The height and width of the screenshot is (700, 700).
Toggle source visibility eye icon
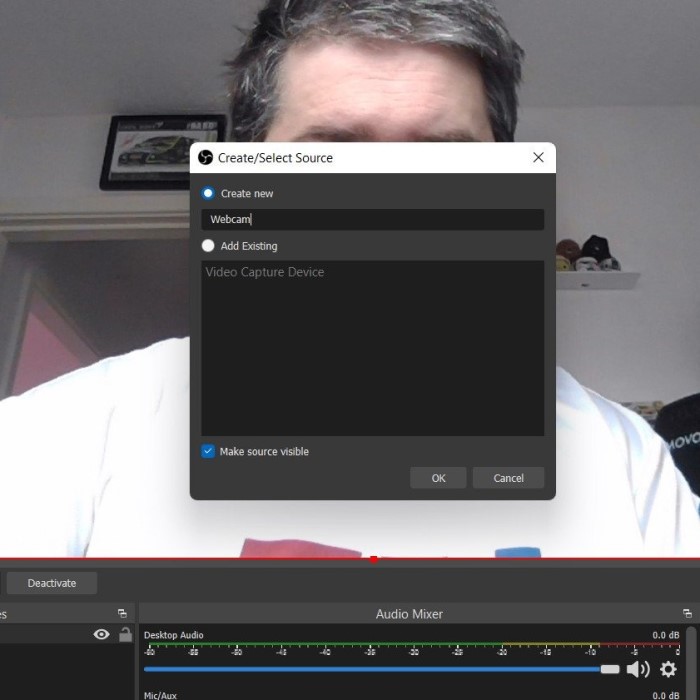tap(101, 634)
